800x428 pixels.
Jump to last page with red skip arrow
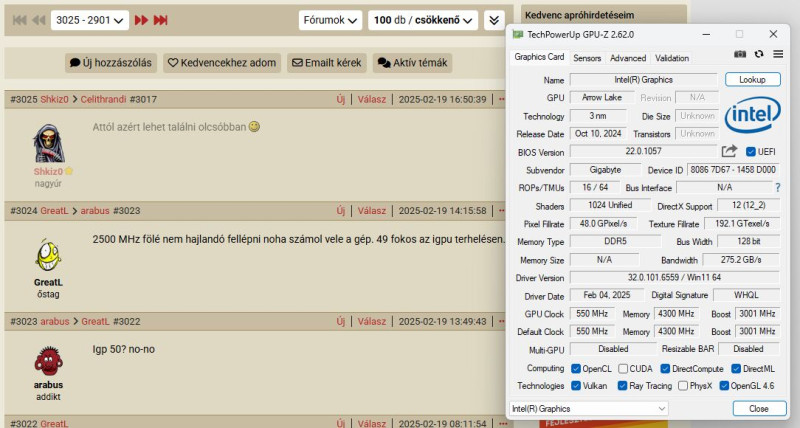161,20
